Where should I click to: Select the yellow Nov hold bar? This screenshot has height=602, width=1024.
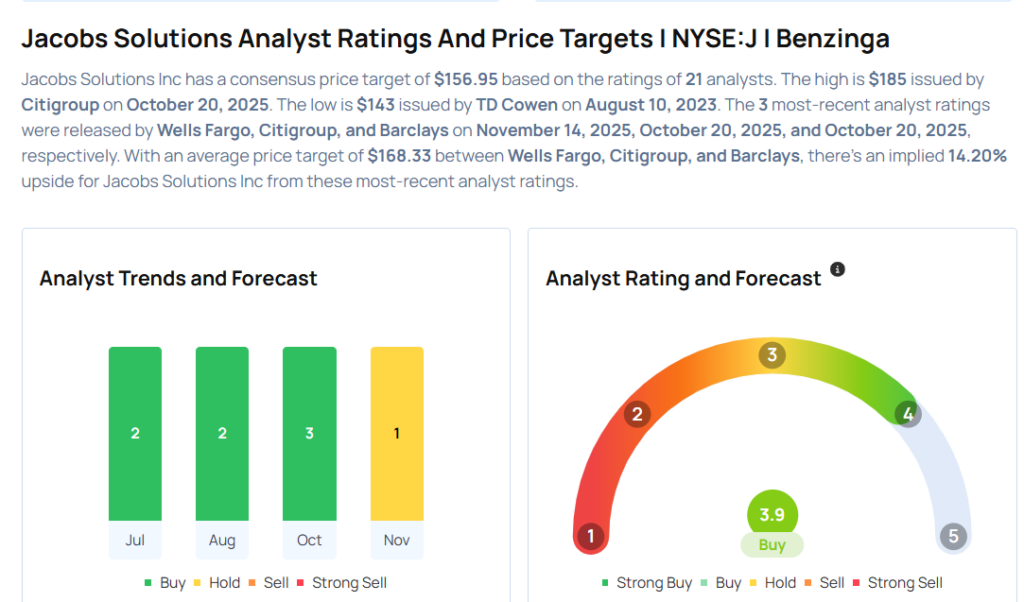(x=397, y=433)
